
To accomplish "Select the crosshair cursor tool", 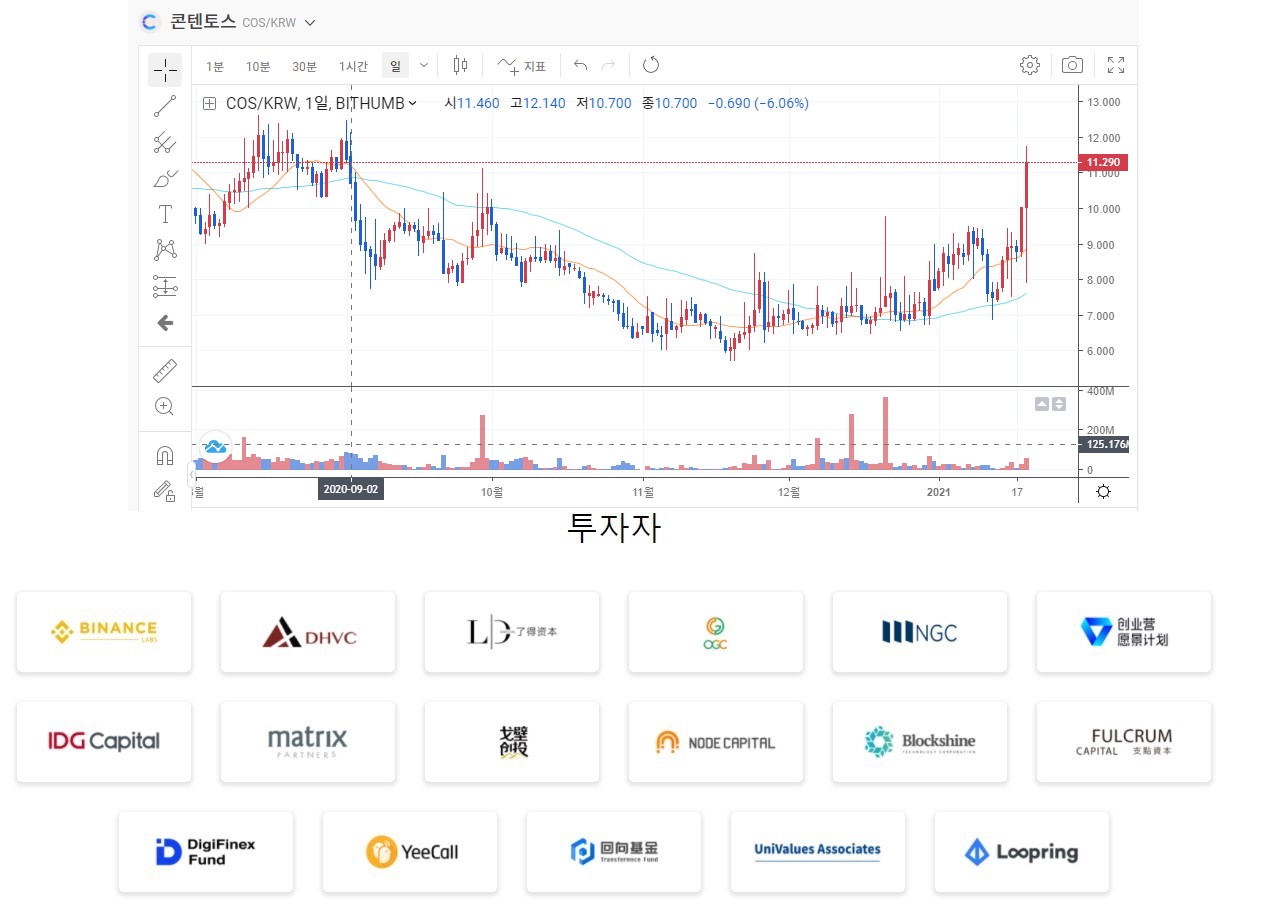I will coord(165,70).
